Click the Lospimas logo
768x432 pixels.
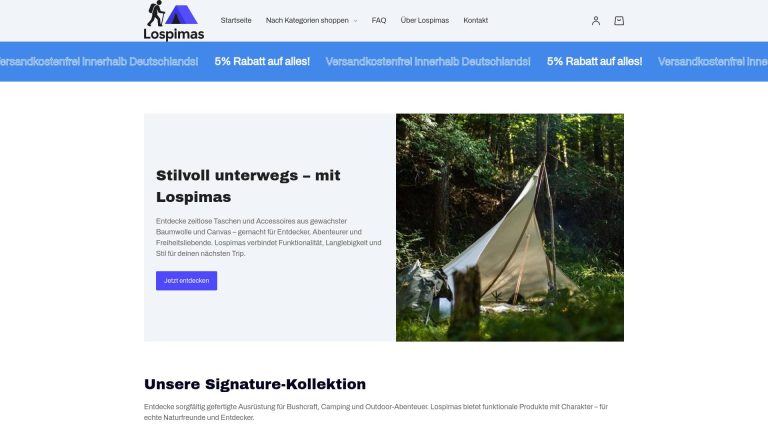click(174, 21)
